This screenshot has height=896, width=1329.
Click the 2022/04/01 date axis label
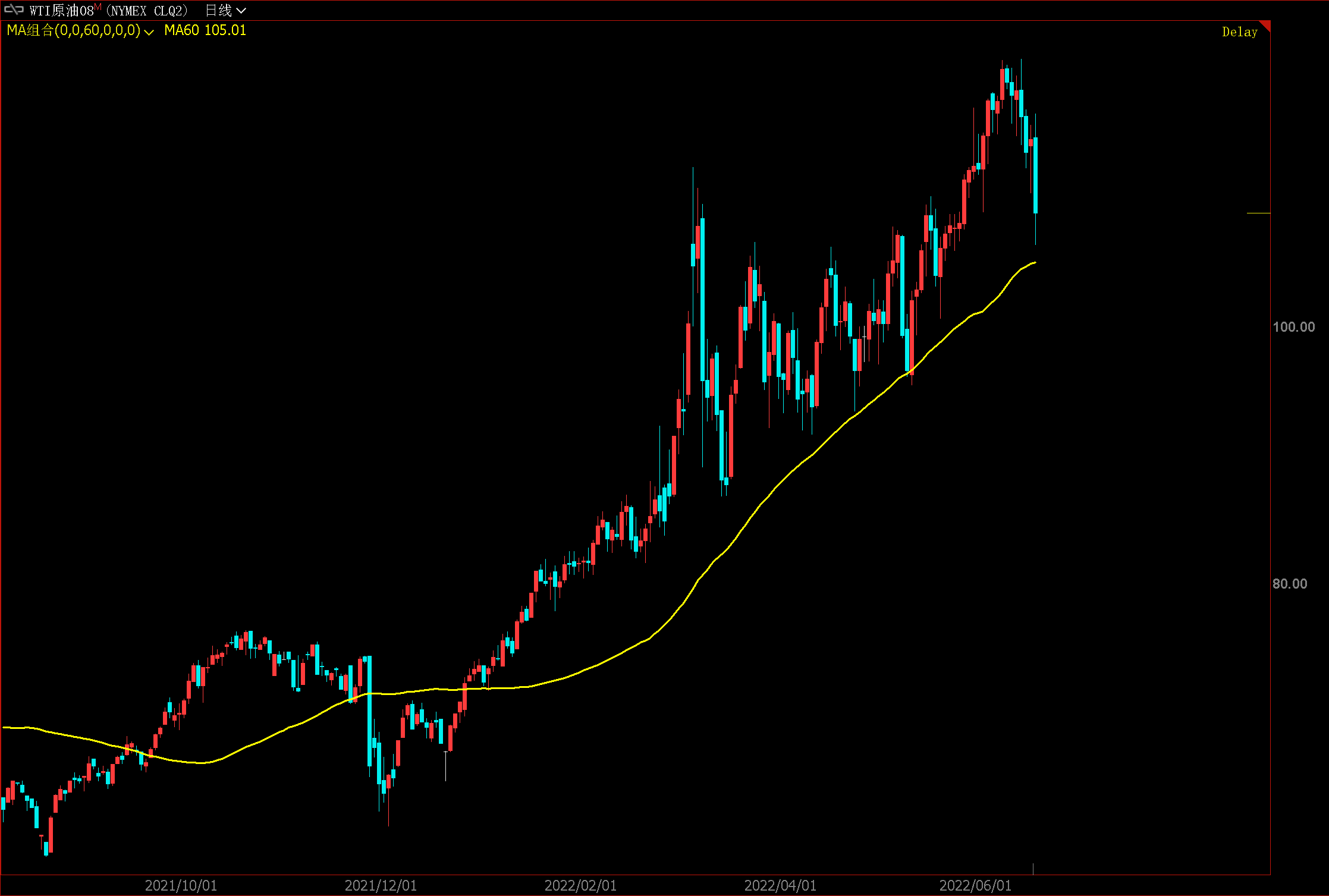click(780, 886)
